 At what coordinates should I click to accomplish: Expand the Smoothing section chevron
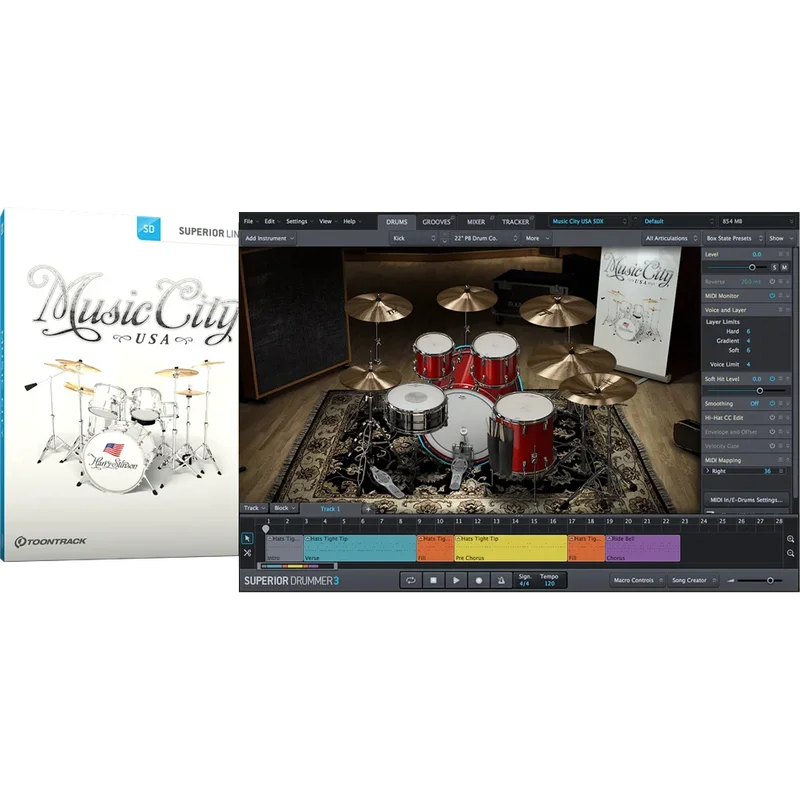pyautogui.click(x=788, y=403)
